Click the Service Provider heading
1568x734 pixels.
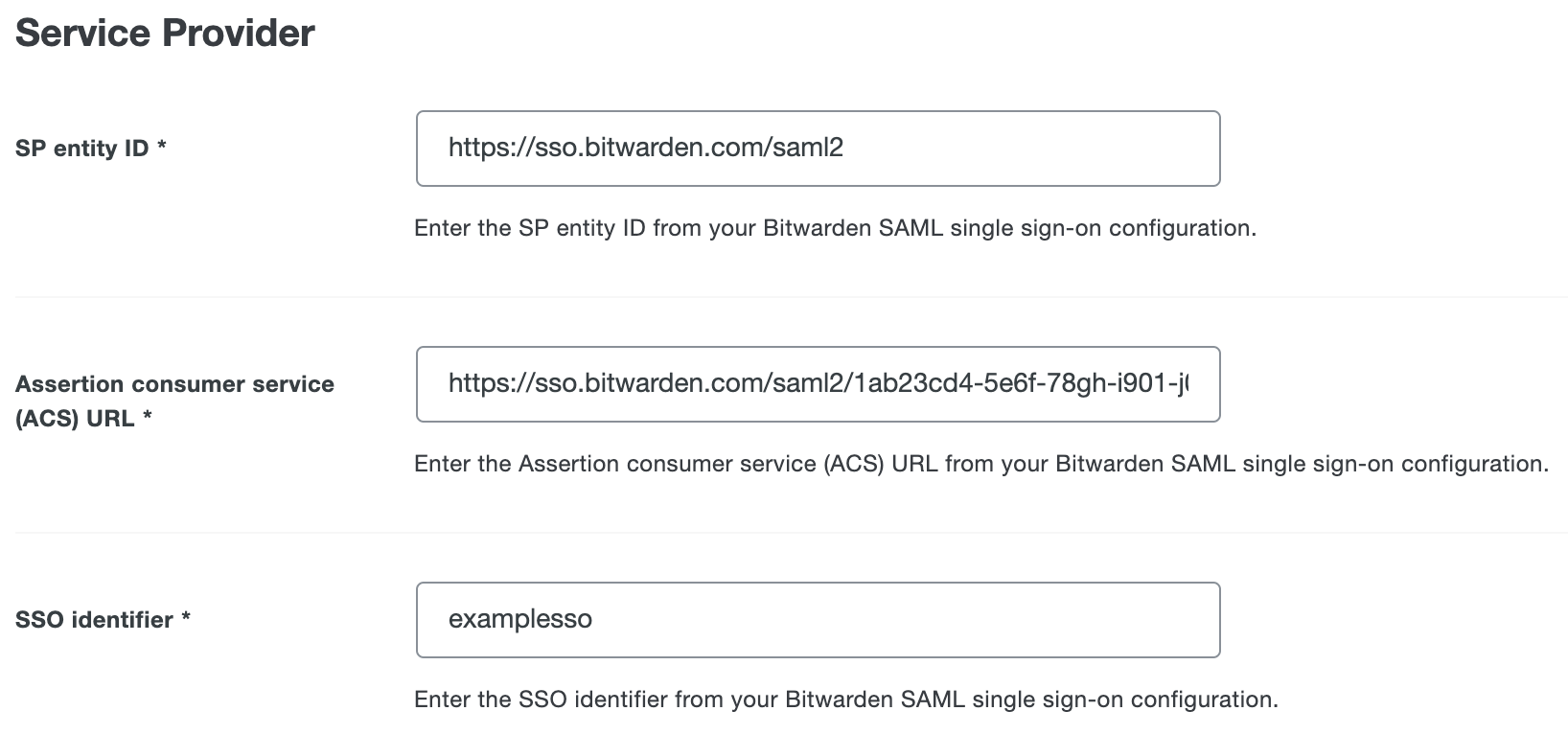coord(165,32)
